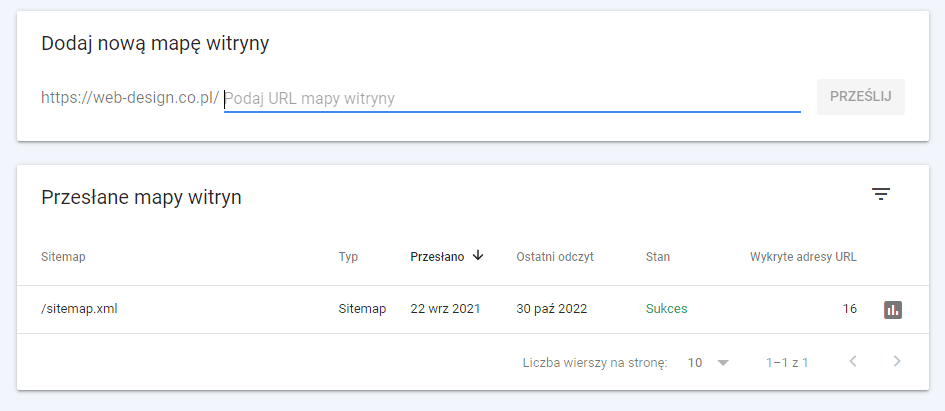Open the filter rows icon

click(x=881, y=194)
